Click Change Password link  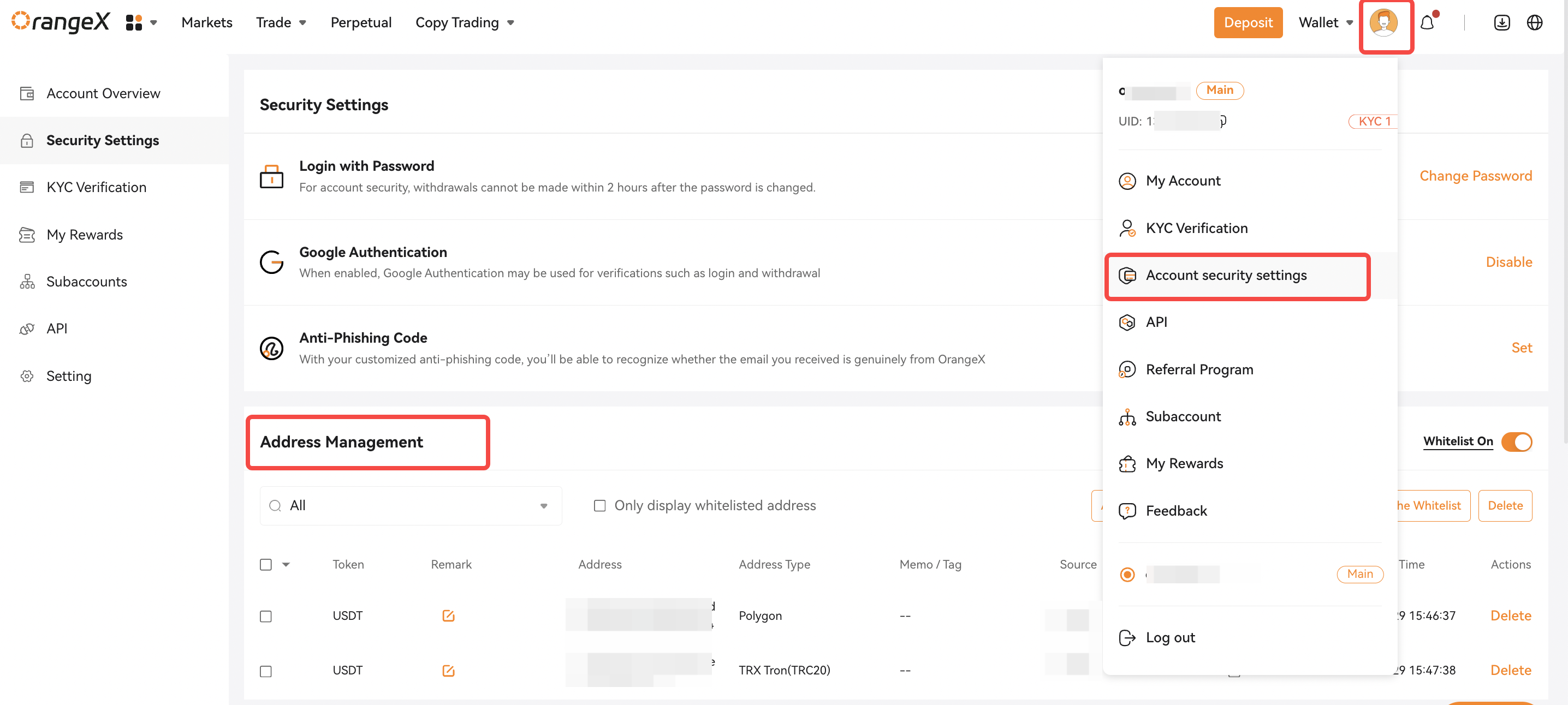pyautogui.click(x=1476, y=176)
